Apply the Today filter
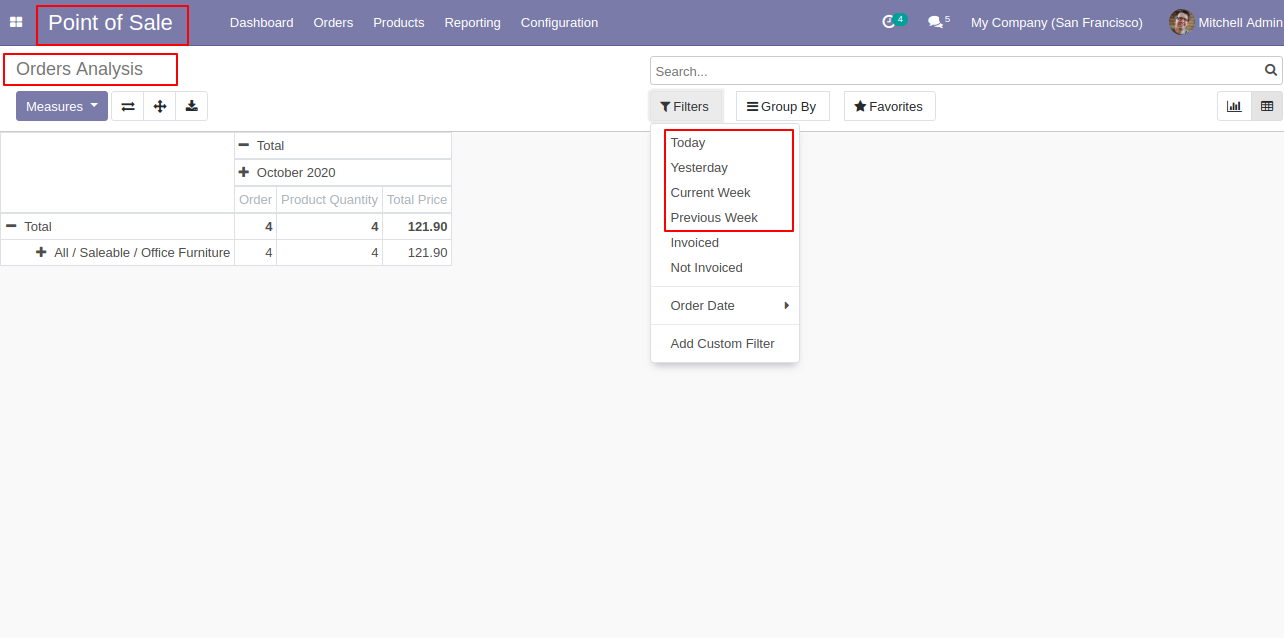 (725, 143)
